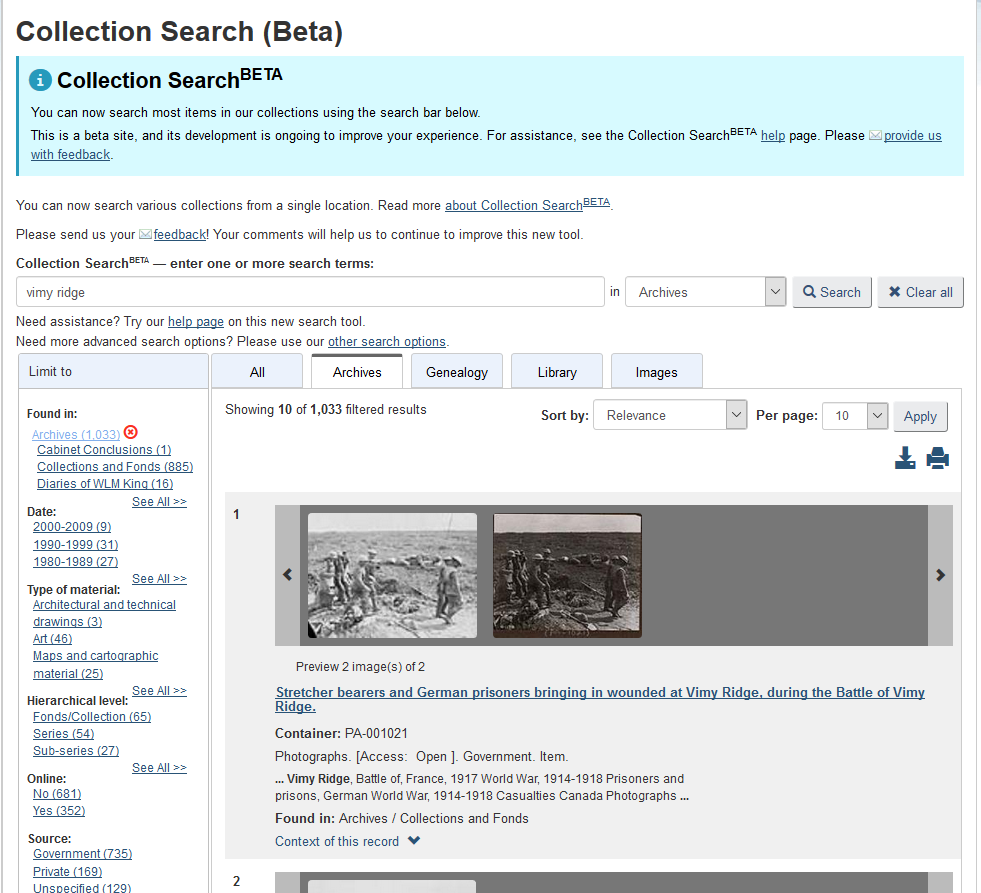
Task: Switch to the Genealogy tab
Action: [457, 372]
